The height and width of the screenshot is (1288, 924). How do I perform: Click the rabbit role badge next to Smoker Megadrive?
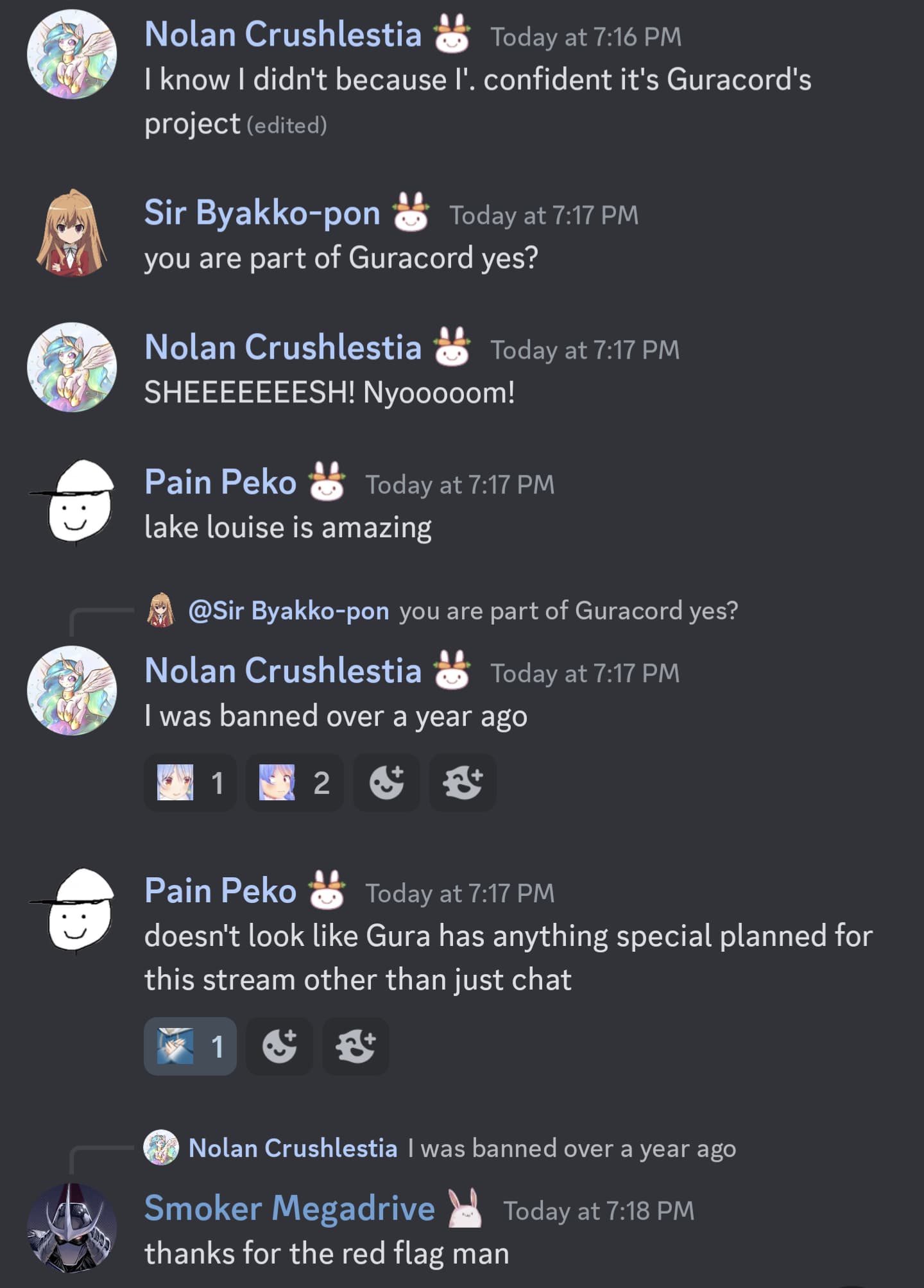465,1208
